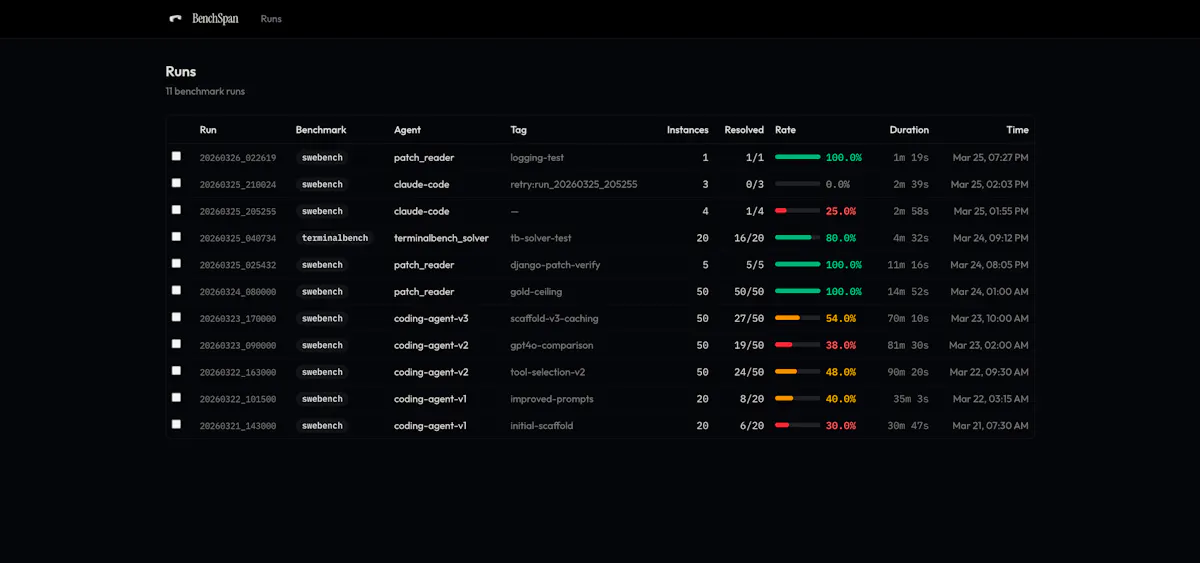
Task: Click the 48.0% rate value
Action: click(x=841, y=372)
